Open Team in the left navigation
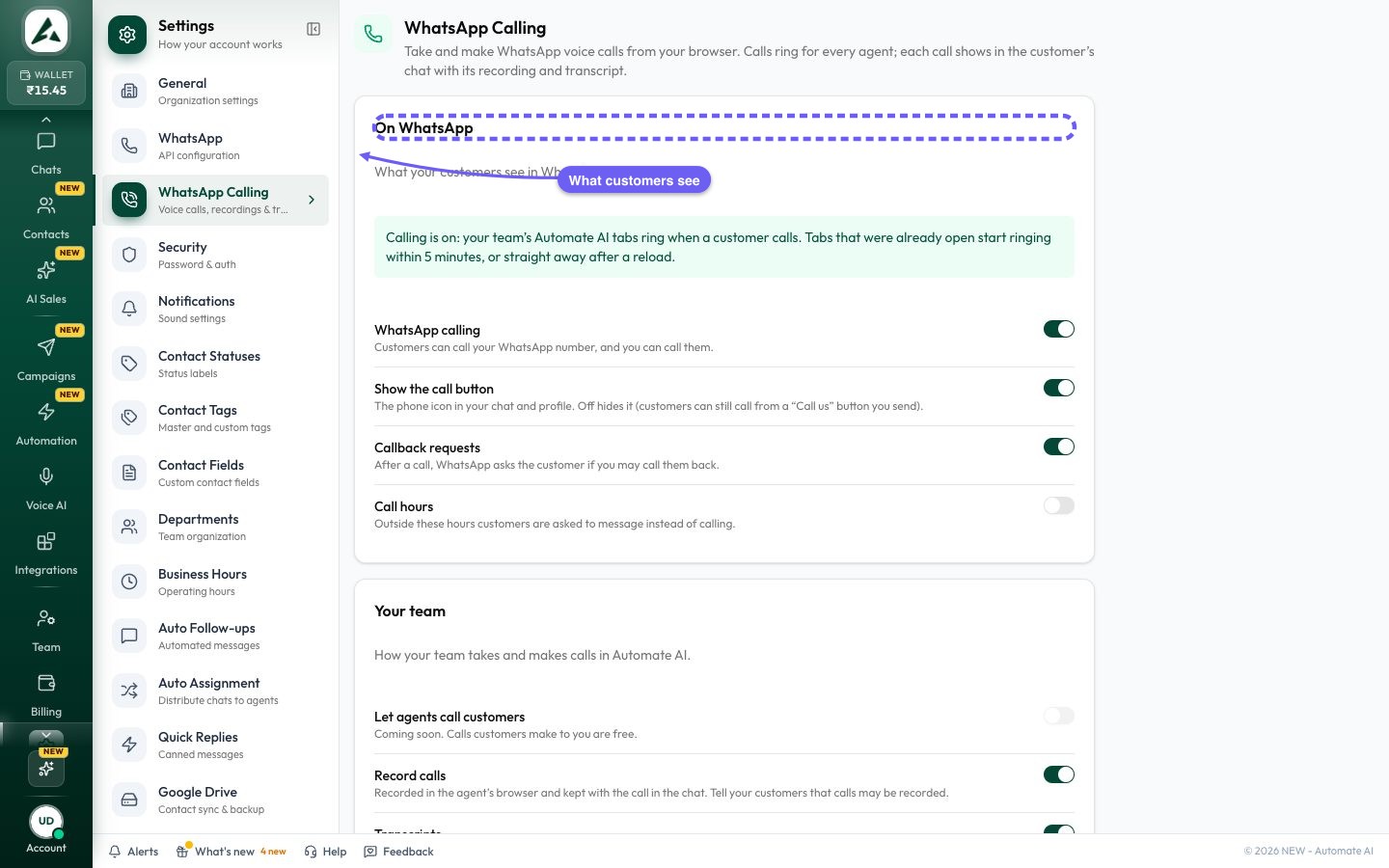Image resolution: width=1389 pixels, height=868 pixels. tap(45, 630)
